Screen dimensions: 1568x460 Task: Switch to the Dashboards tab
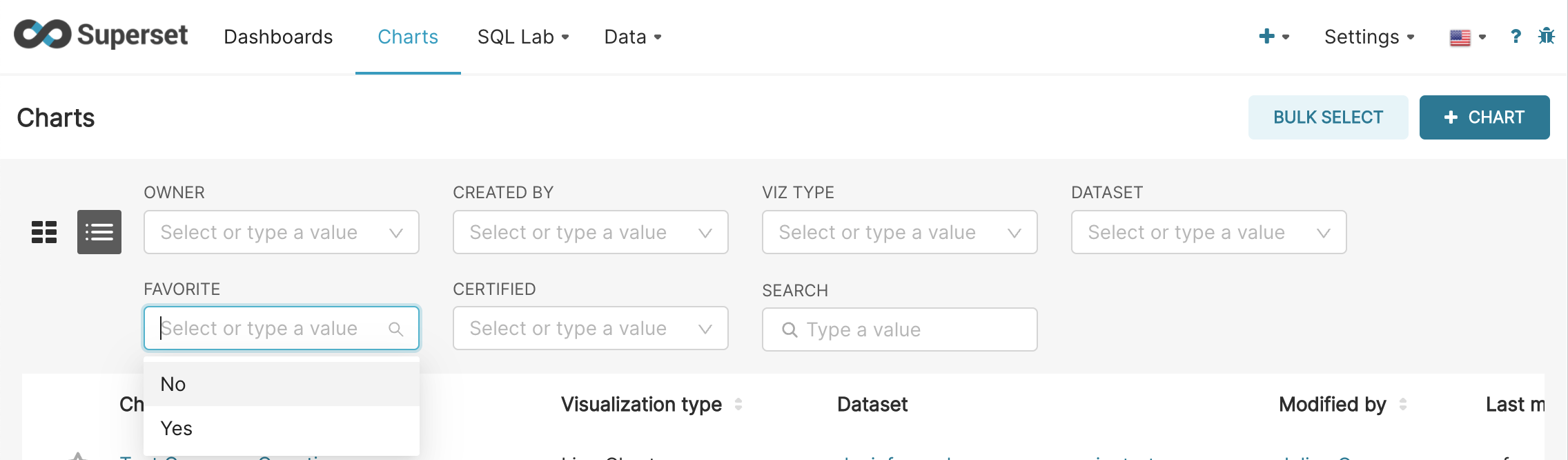pyautogui.click(x=278, y=36)
